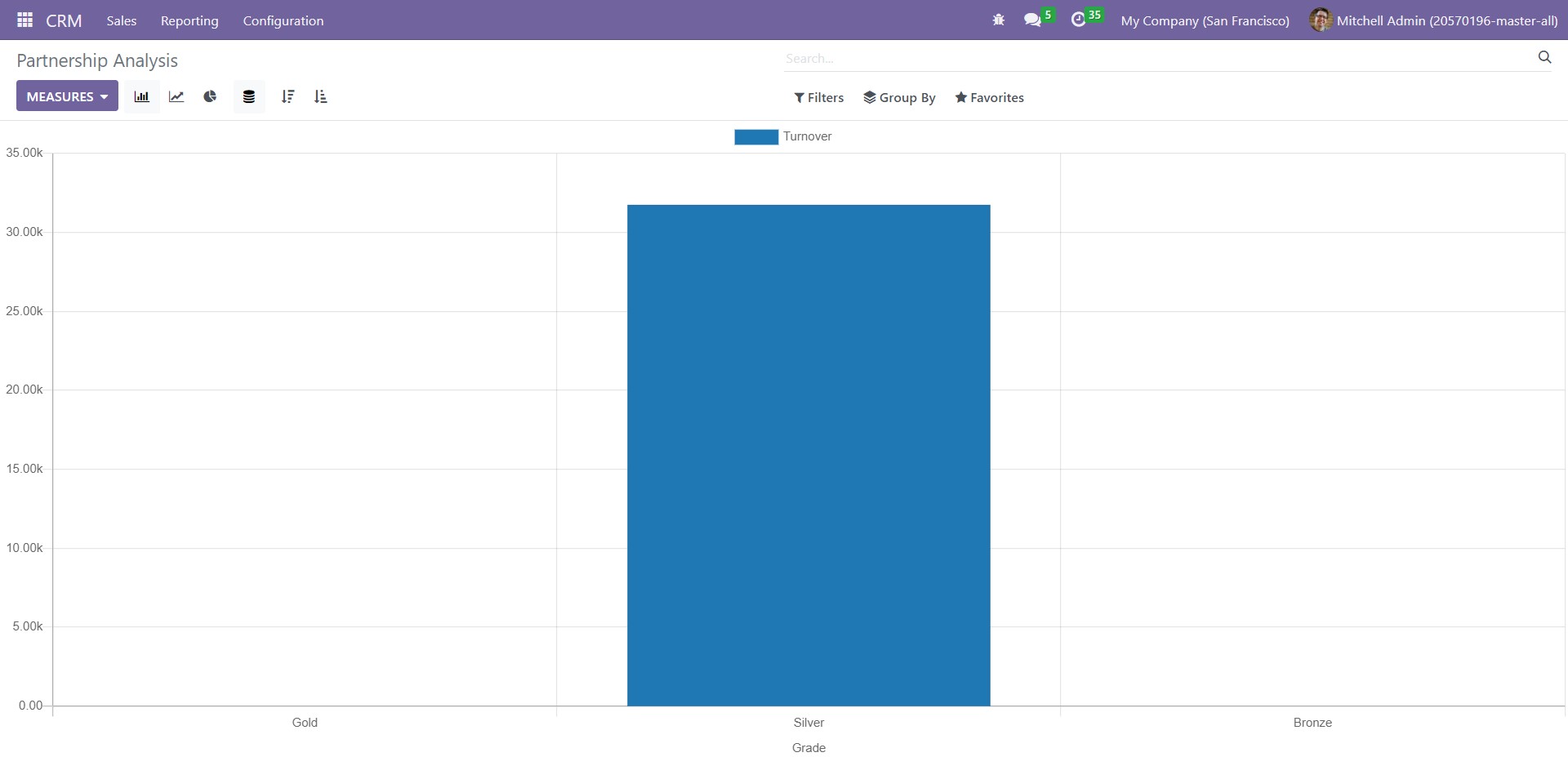Click the Silver axis label
The width and height of the screenshot is (1568, 757).
pos(808,723)
